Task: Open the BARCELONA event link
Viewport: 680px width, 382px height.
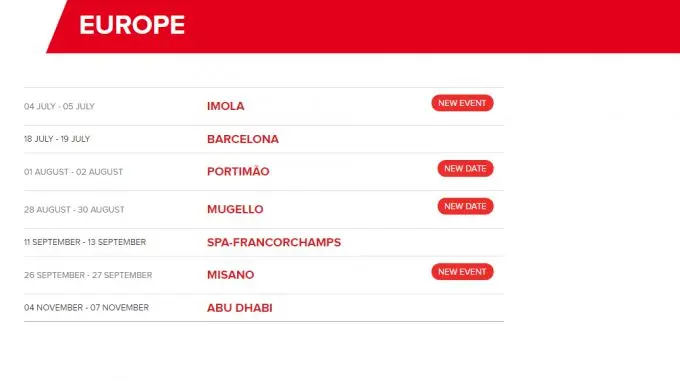Action: 243,139
